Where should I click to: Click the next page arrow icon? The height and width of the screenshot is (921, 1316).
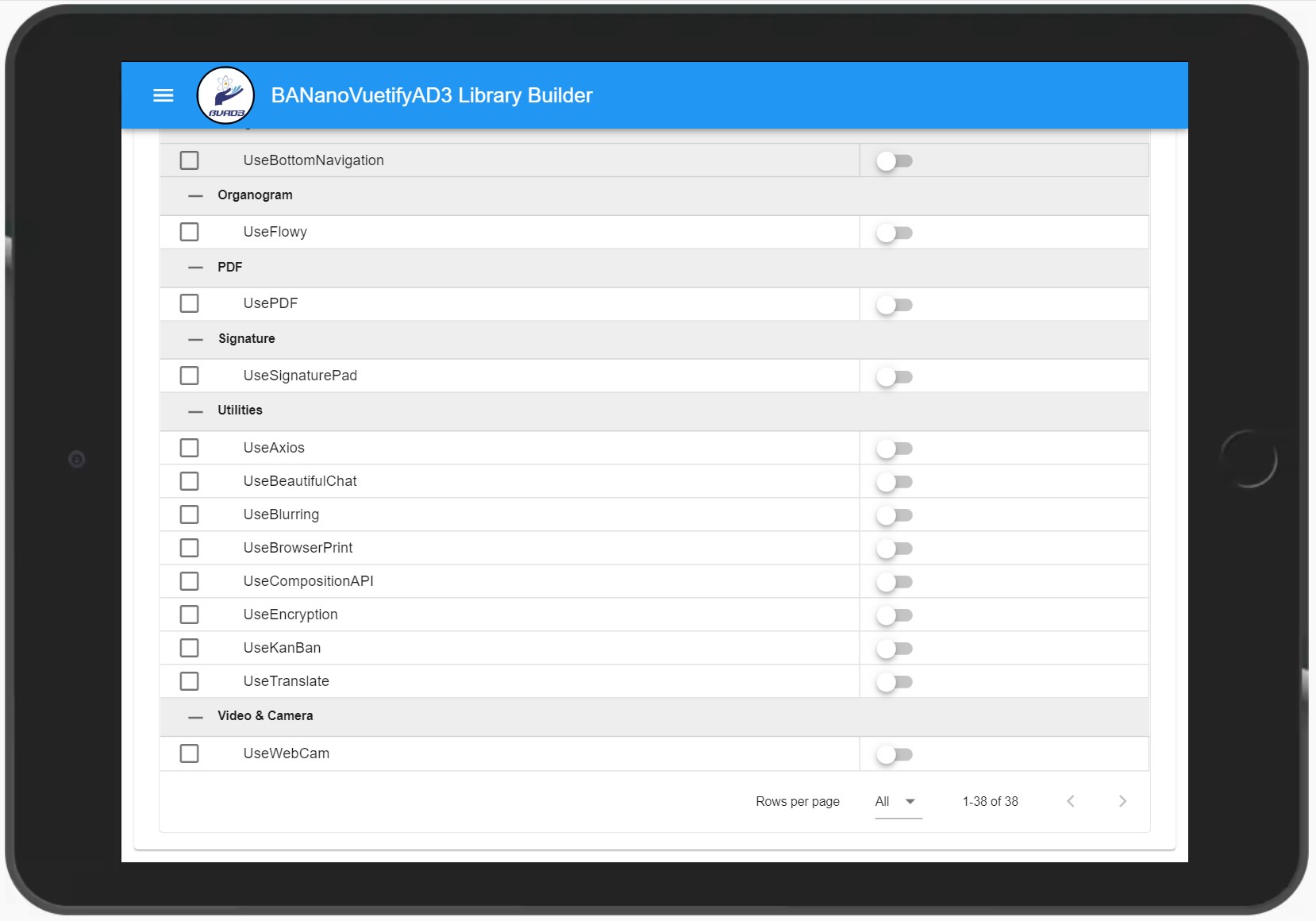[x=1122, y=801]
